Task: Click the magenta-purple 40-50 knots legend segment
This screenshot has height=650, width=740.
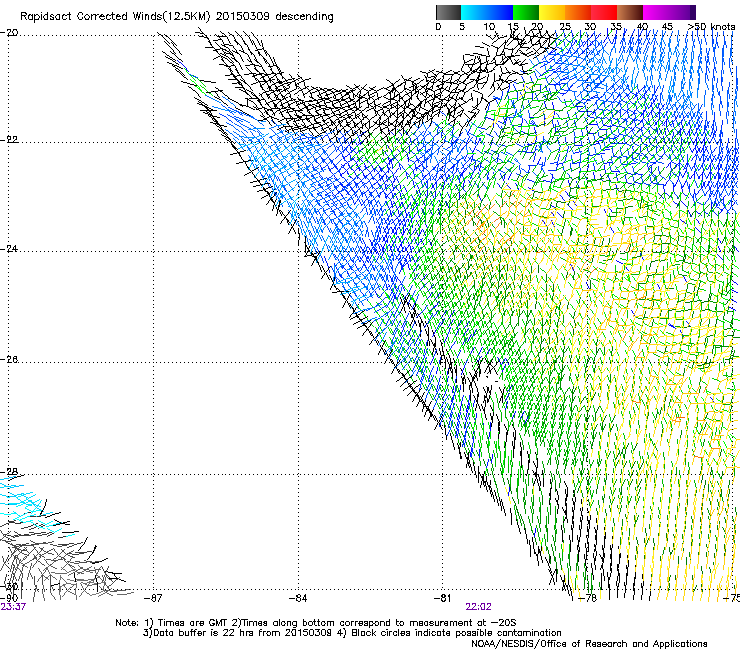Action: [x=669, y=12]
